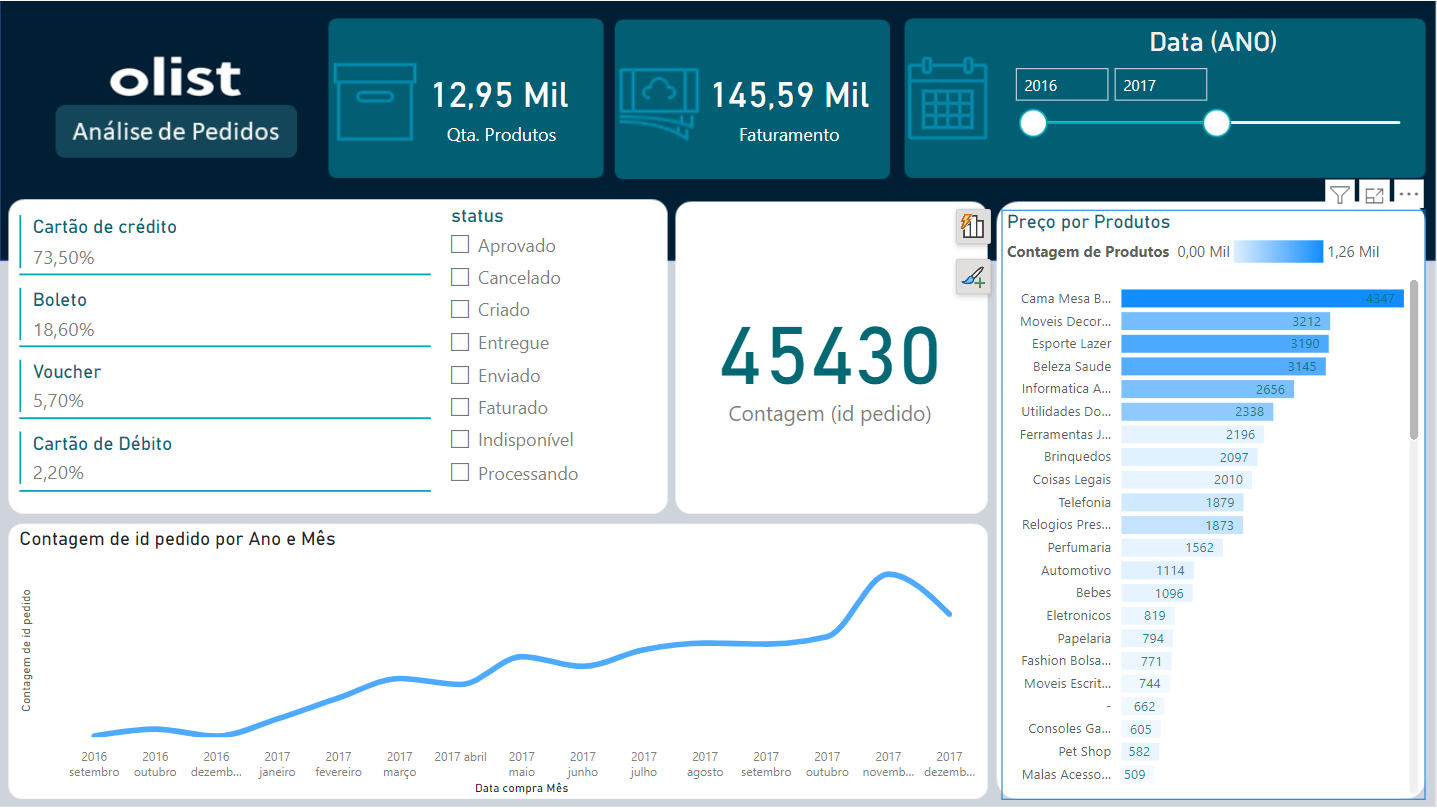Select the Cama Mesa B... bar 4347
Image resolution: width=1437 pixels, height=808 pixels.
coord(1262,298)
